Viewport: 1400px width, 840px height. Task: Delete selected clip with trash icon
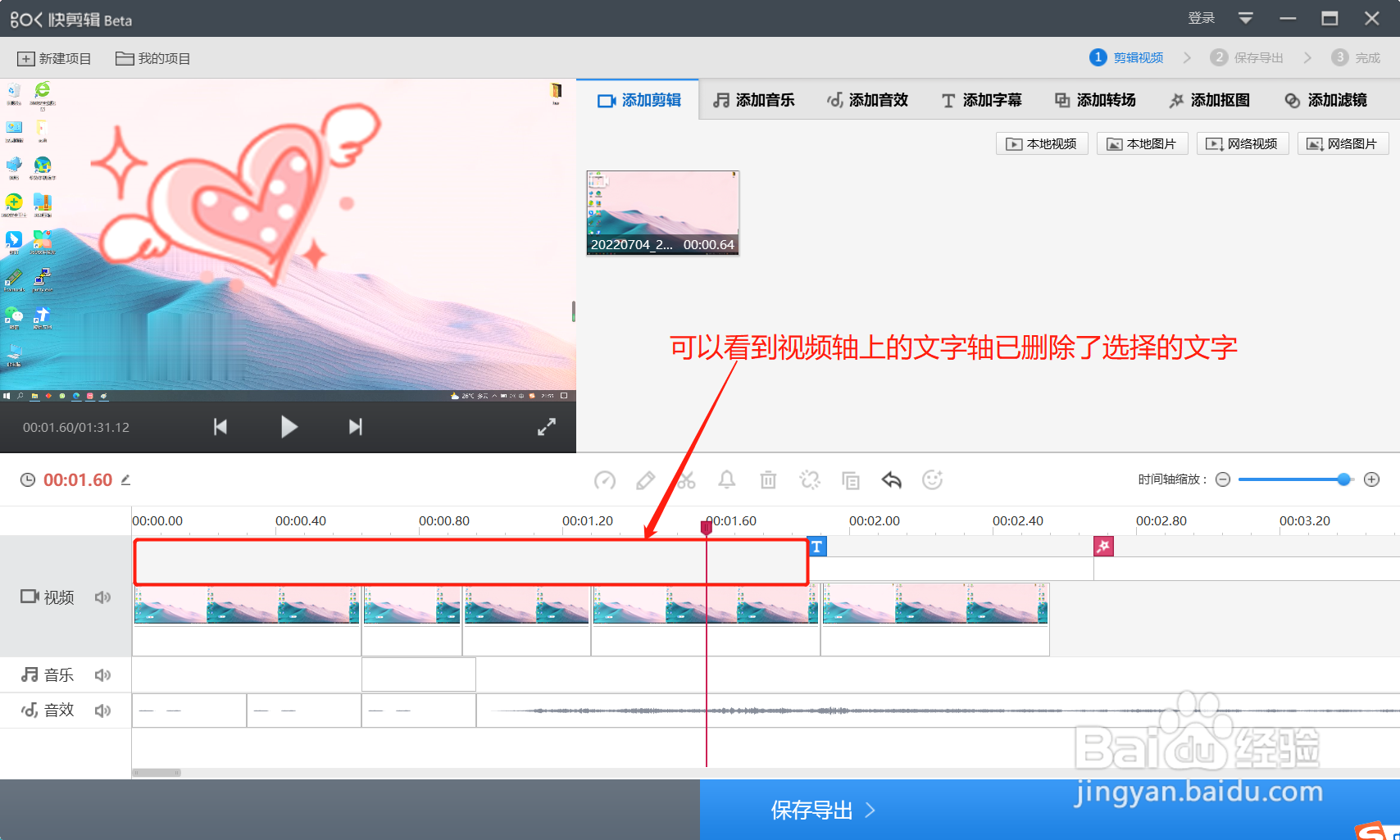pyautogui.click(x=768, y=480)
